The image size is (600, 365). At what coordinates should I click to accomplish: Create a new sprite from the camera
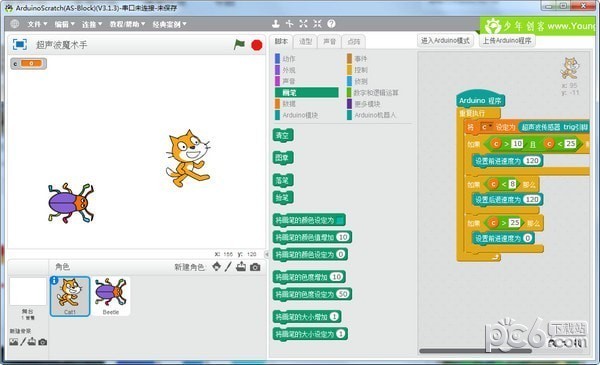(x=255, y=267)
